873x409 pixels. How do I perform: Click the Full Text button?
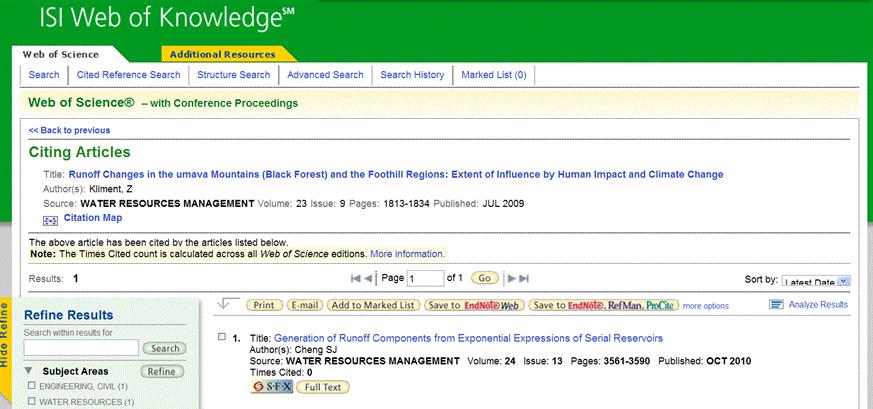tap(323, 387)
